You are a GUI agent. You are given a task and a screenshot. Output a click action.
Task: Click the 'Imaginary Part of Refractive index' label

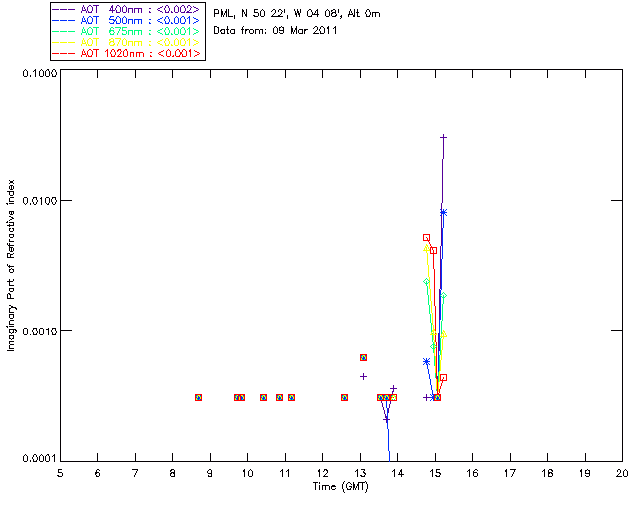[11, 265]
